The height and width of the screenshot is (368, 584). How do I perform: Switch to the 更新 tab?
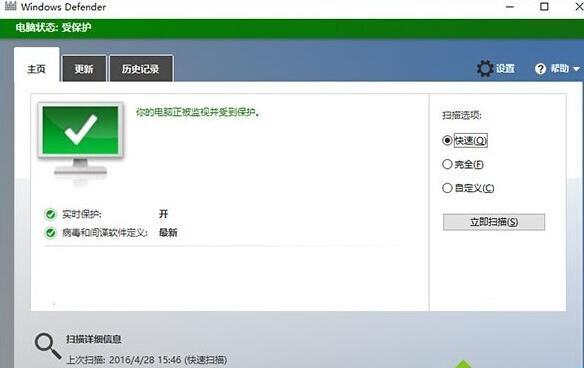click(84, 69)
